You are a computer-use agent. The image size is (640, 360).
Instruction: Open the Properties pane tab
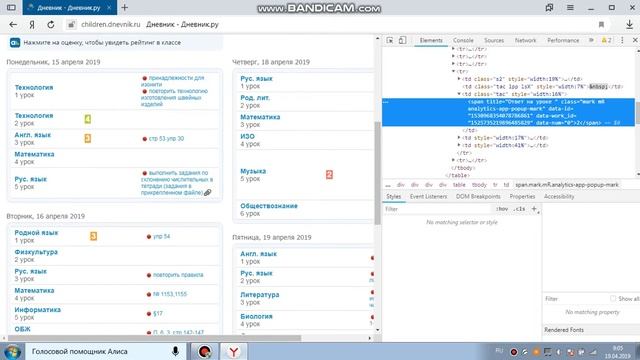pyautogui.click(x=522, y=196)
